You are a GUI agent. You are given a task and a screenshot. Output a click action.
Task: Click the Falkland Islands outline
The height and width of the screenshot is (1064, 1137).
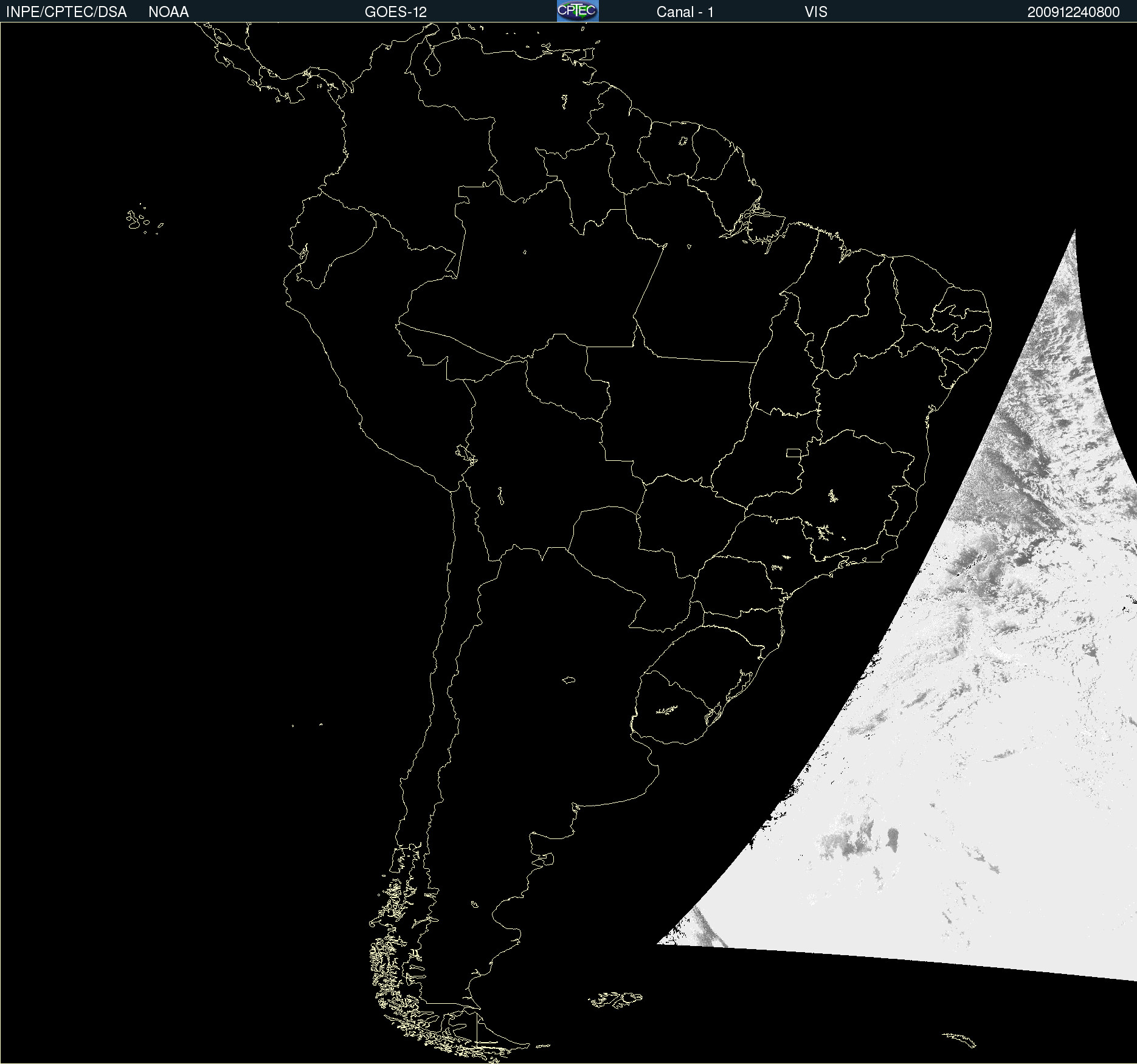click(x=615, y=1000)
